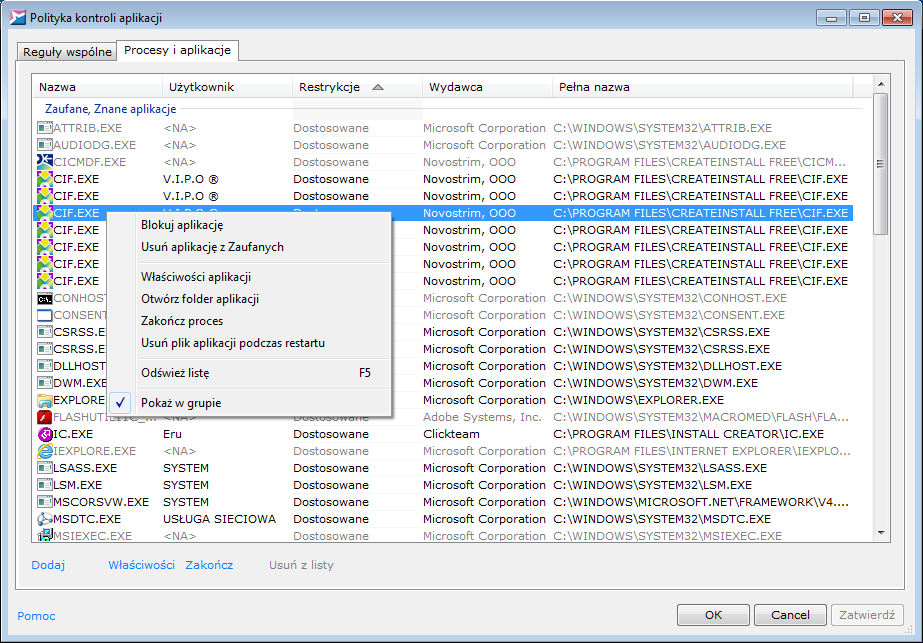Click the Explorer folder icon
The image size is (923, 643).
[45, 400]
